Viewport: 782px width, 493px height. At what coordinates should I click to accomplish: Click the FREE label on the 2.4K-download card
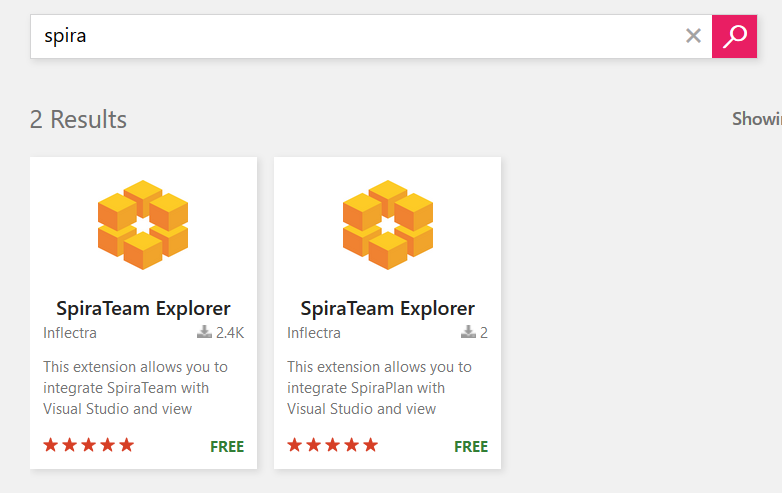click(227, 446)
